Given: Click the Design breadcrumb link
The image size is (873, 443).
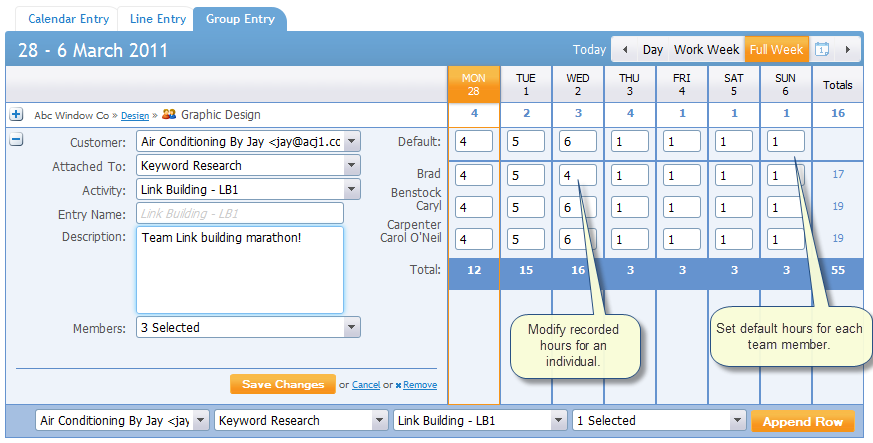Looking at the screenshot, I should click(x=135, y=115).
